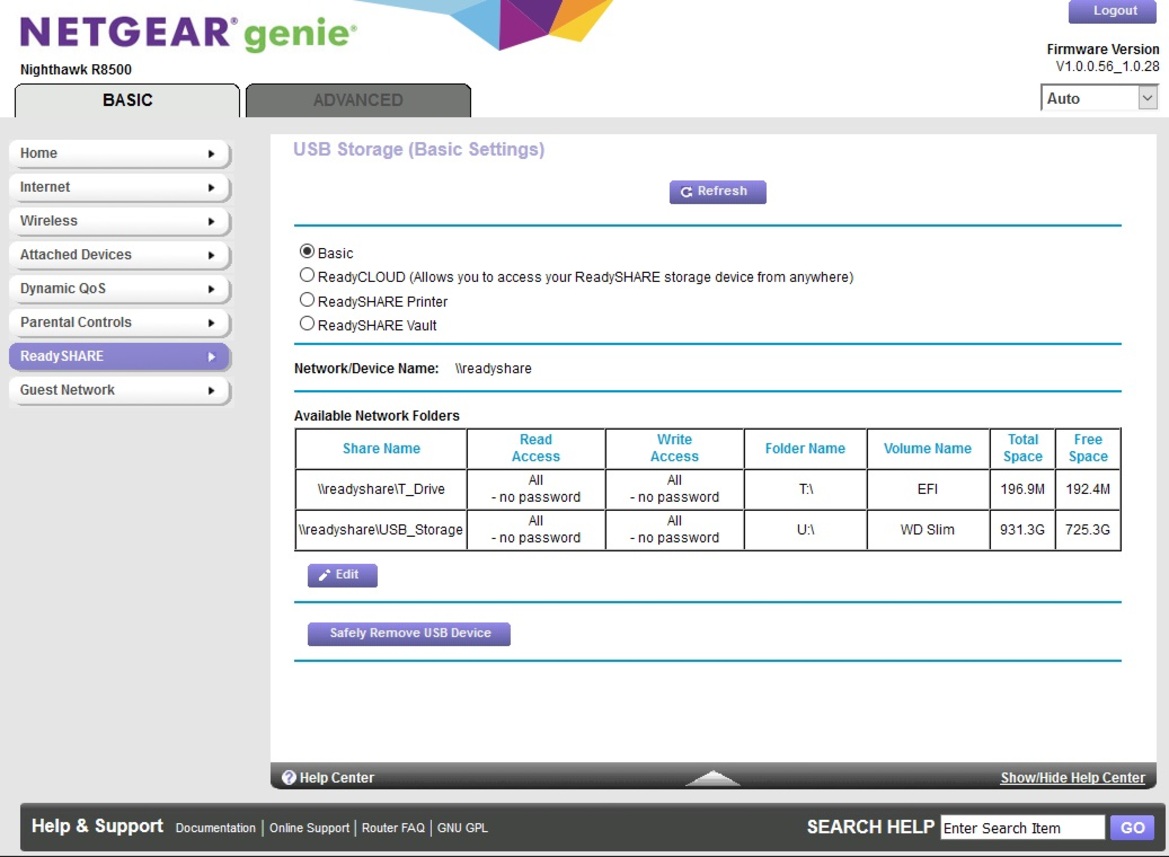Click the help center collapse triangle

click(x=713, y=778)
